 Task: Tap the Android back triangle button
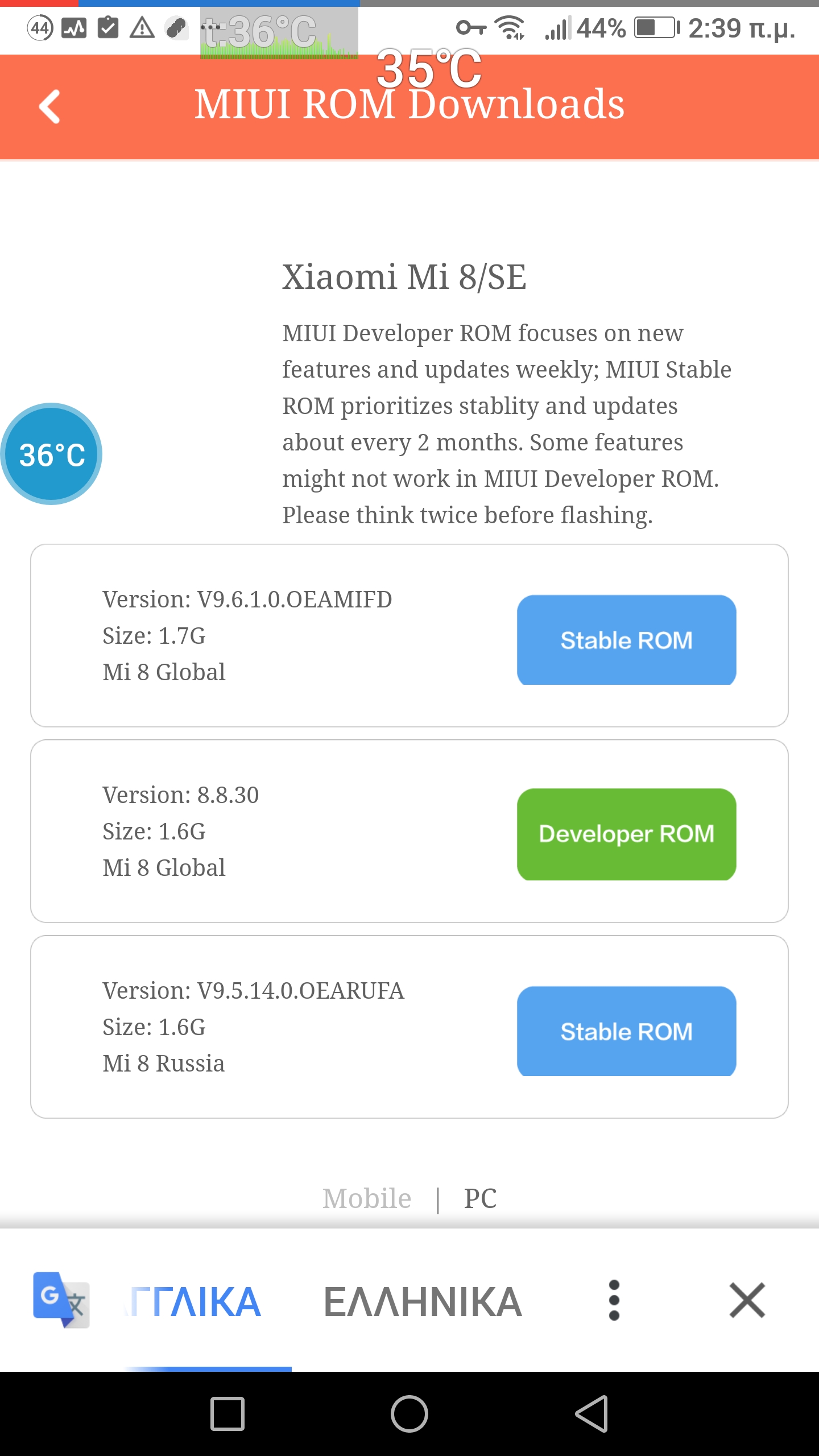pyautogui.click(x=591, y=1414)
